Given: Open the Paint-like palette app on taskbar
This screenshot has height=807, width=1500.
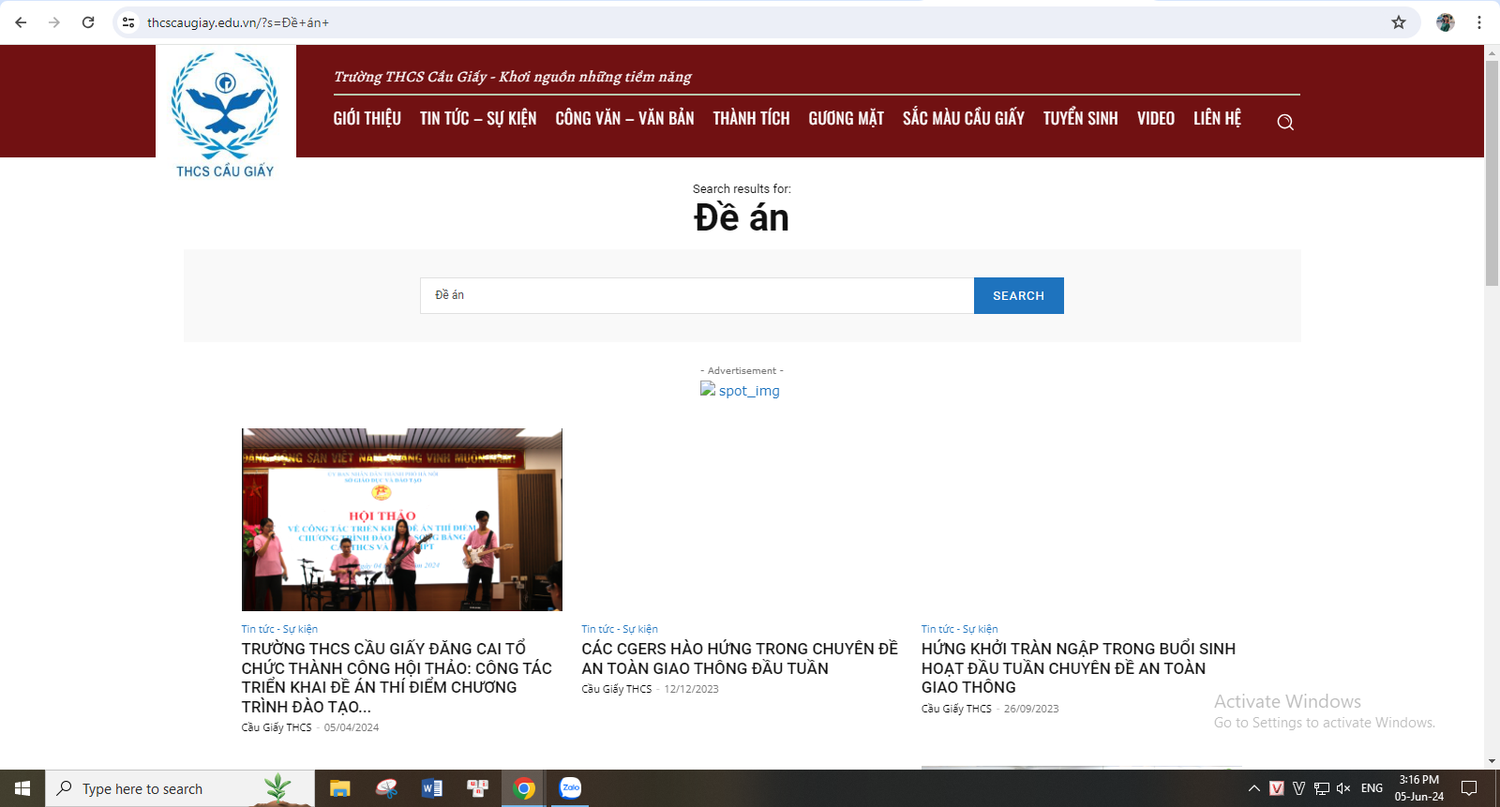Looking at the screenshot, I should coord(386,788).
